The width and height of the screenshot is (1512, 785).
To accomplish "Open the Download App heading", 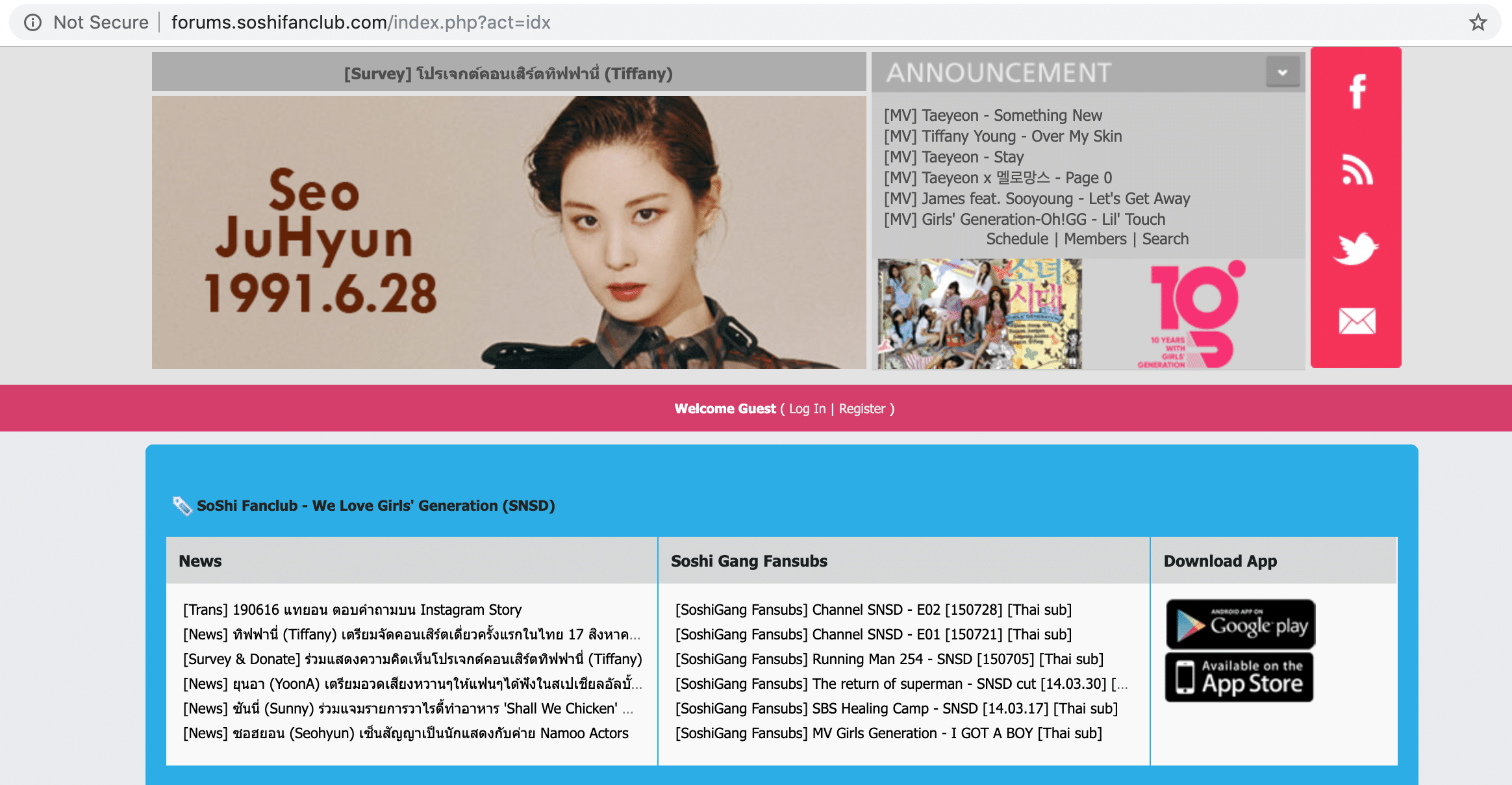I will click(x=1220, y=561).
